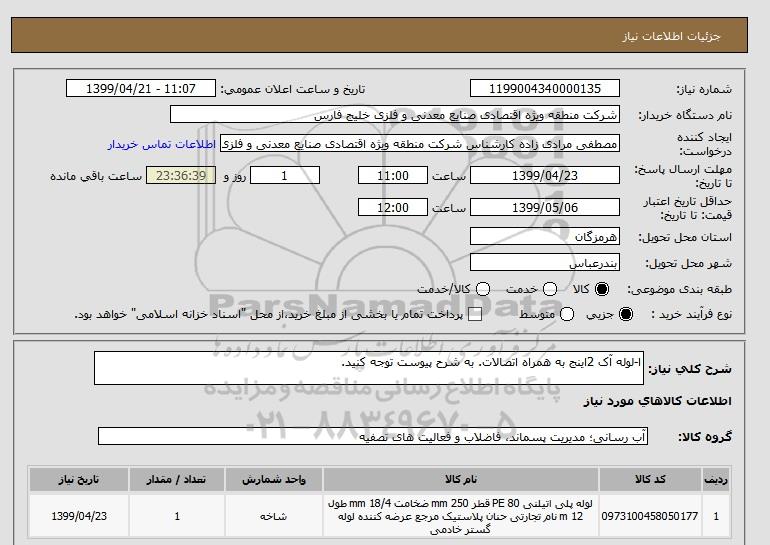Select the خدمت radio button
Image resolution: width=770 pixels, height=545 pixels.
pyautogui.click(x=550, y=289)
